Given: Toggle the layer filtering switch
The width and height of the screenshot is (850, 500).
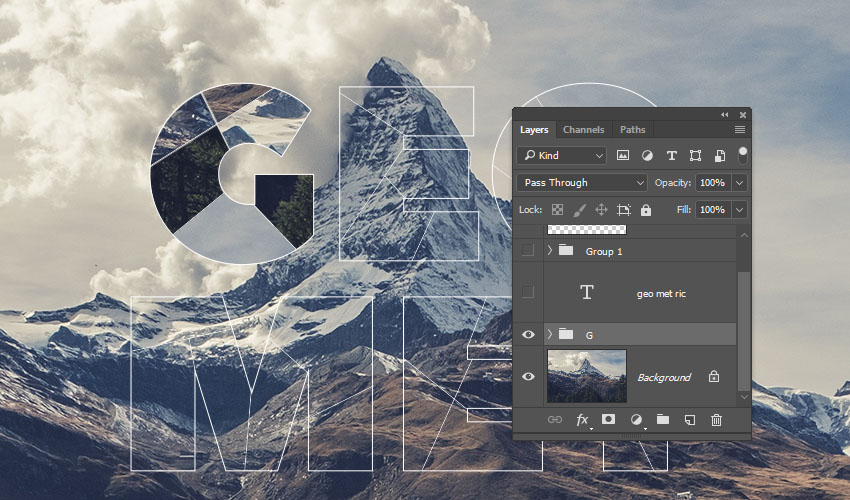Looking at the screenshot, I should (x=743, y=154).
